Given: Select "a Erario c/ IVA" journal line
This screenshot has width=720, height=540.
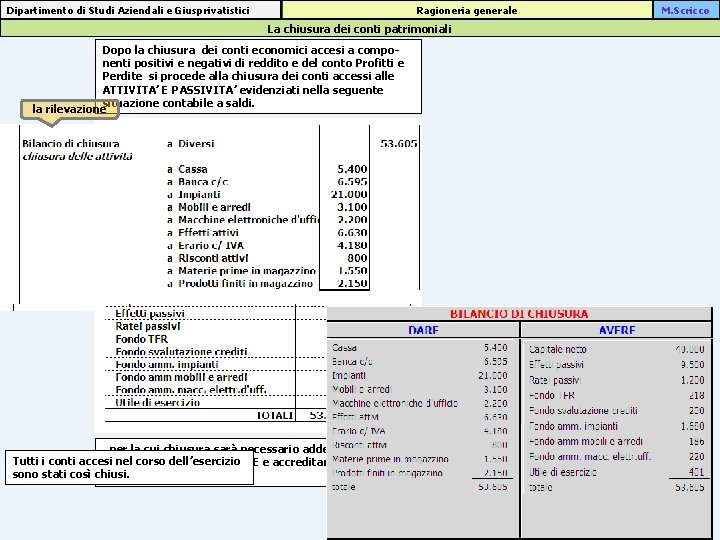Looking at the screenshot, I should pyautogui.click(x=205, y=246).
